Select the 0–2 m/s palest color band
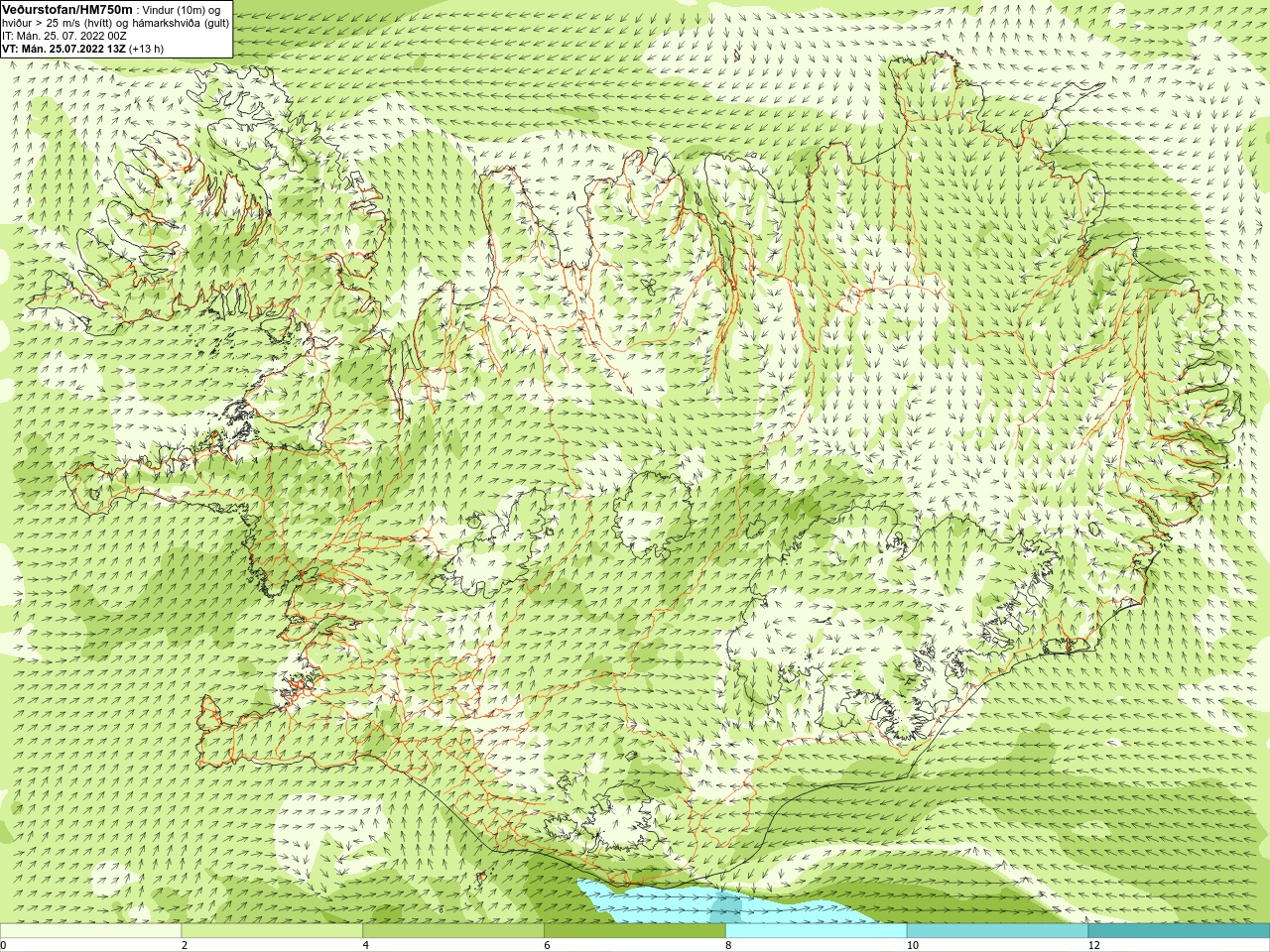Viewport: 1270px width, 952px height. tap(90, 930)
